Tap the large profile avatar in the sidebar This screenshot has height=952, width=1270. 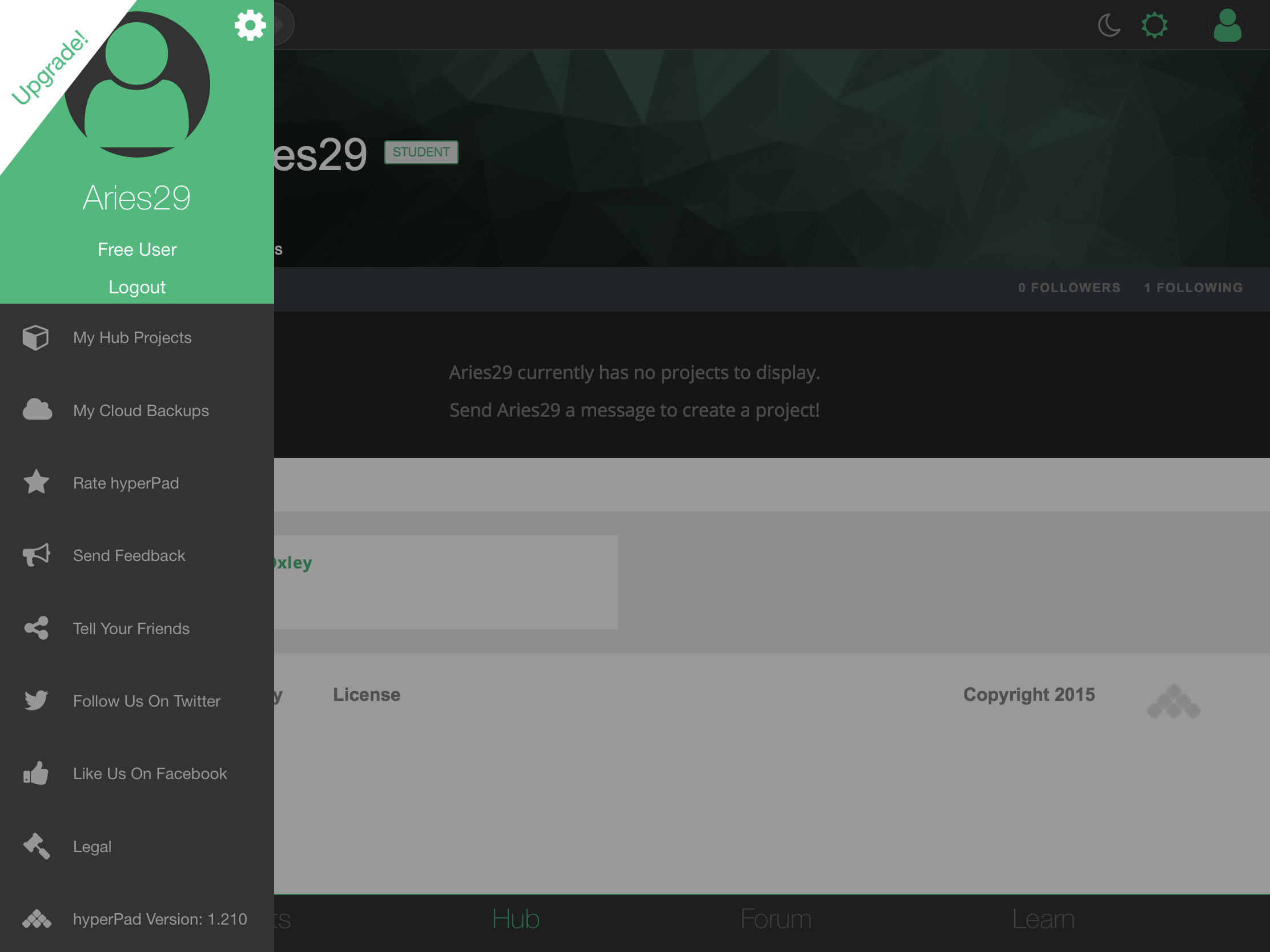137,86
